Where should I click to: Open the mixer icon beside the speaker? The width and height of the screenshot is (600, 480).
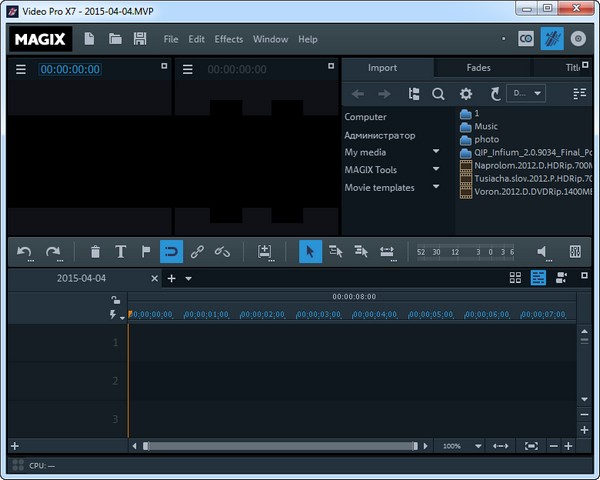(575, 252)
